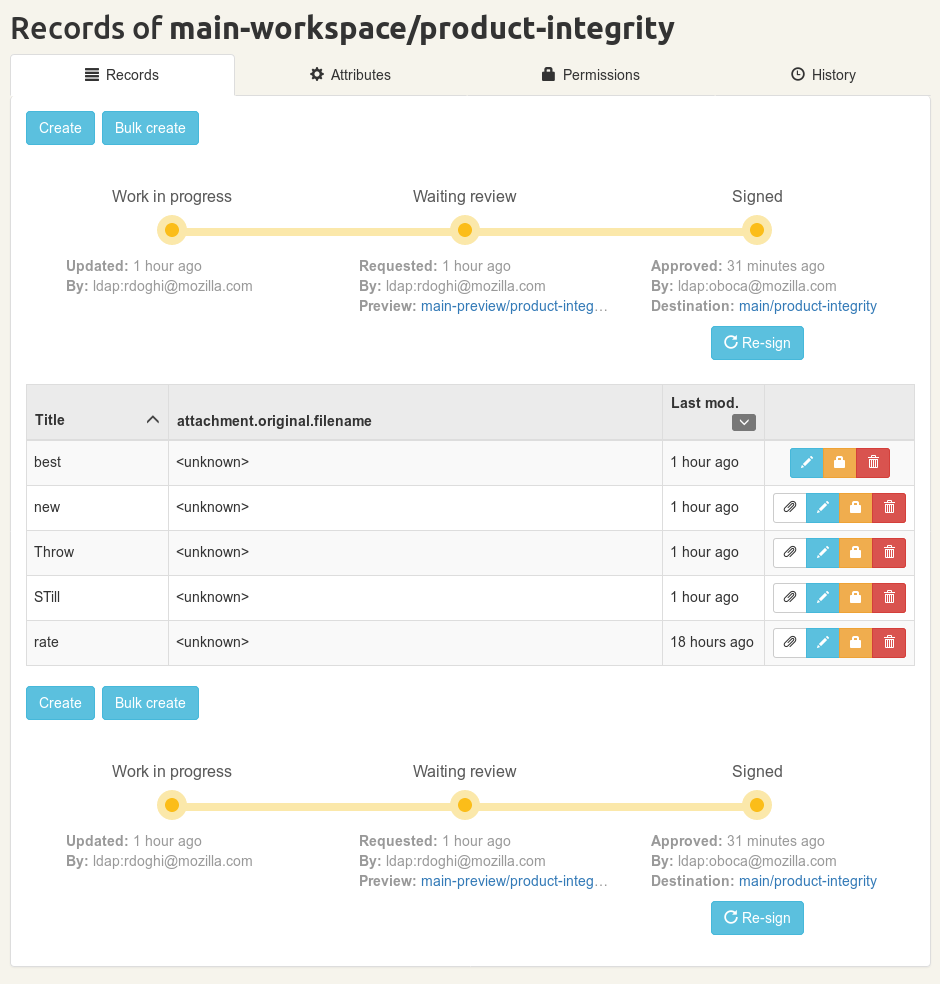Viewport: 940px width, 984px height.
Task: Click the Signed milestone dot on the progress timeline
Action: click(757, 230)
